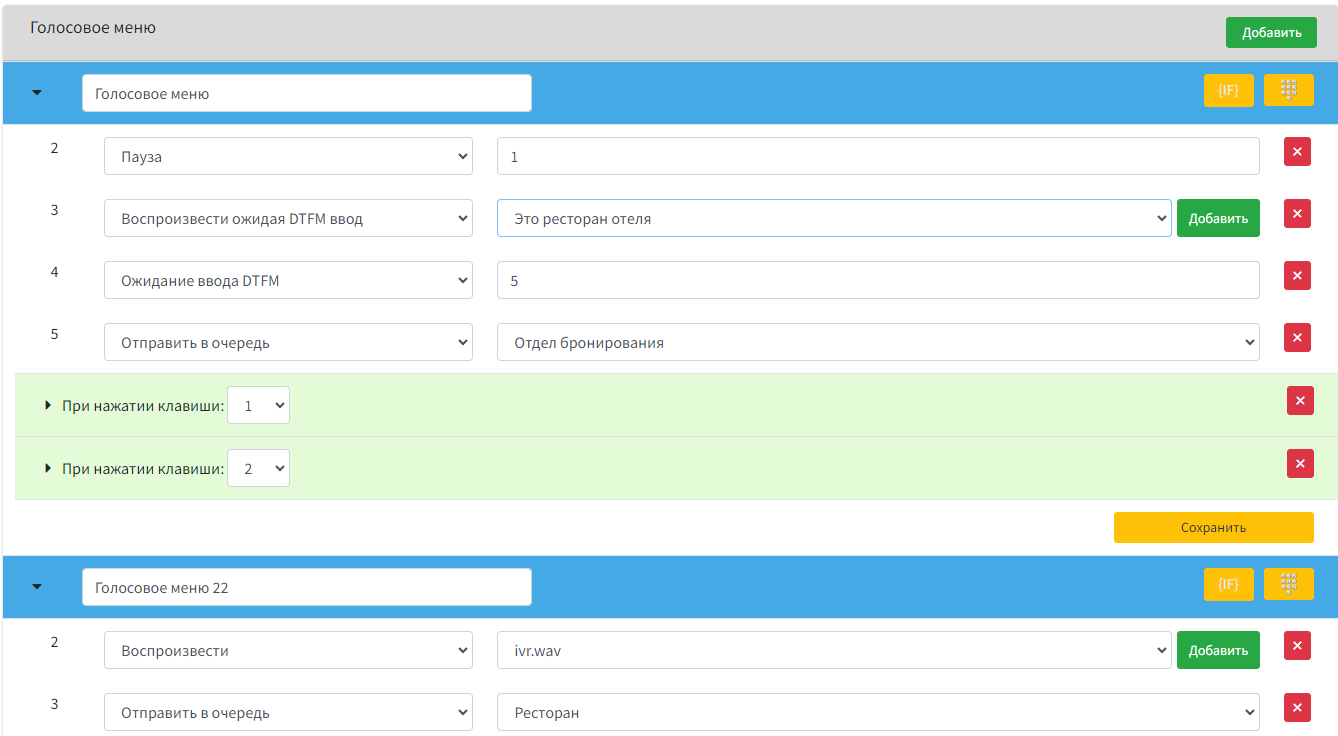Open the ivr.wav file dropdown
This screenshot has width=1338, height=736.
coord(834,650)
